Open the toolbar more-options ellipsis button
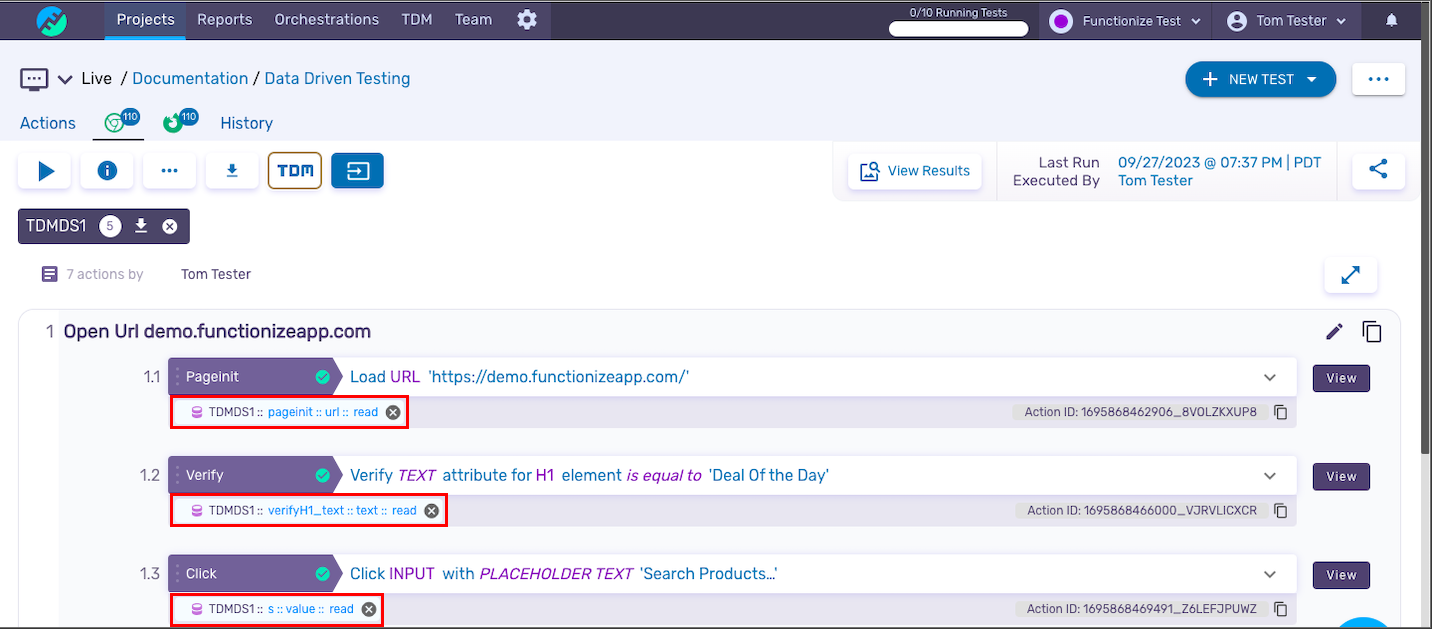 point(169,171)
